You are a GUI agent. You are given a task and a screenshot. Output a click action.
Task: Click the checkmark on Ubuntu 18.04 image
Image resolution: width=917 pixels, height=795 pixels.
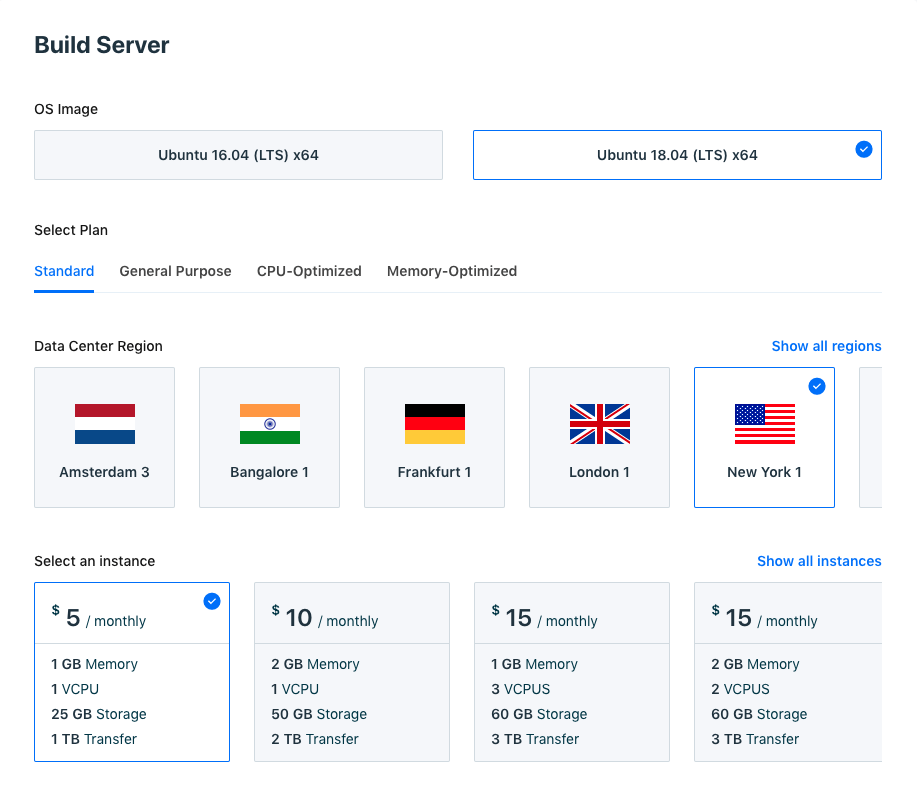863,149
